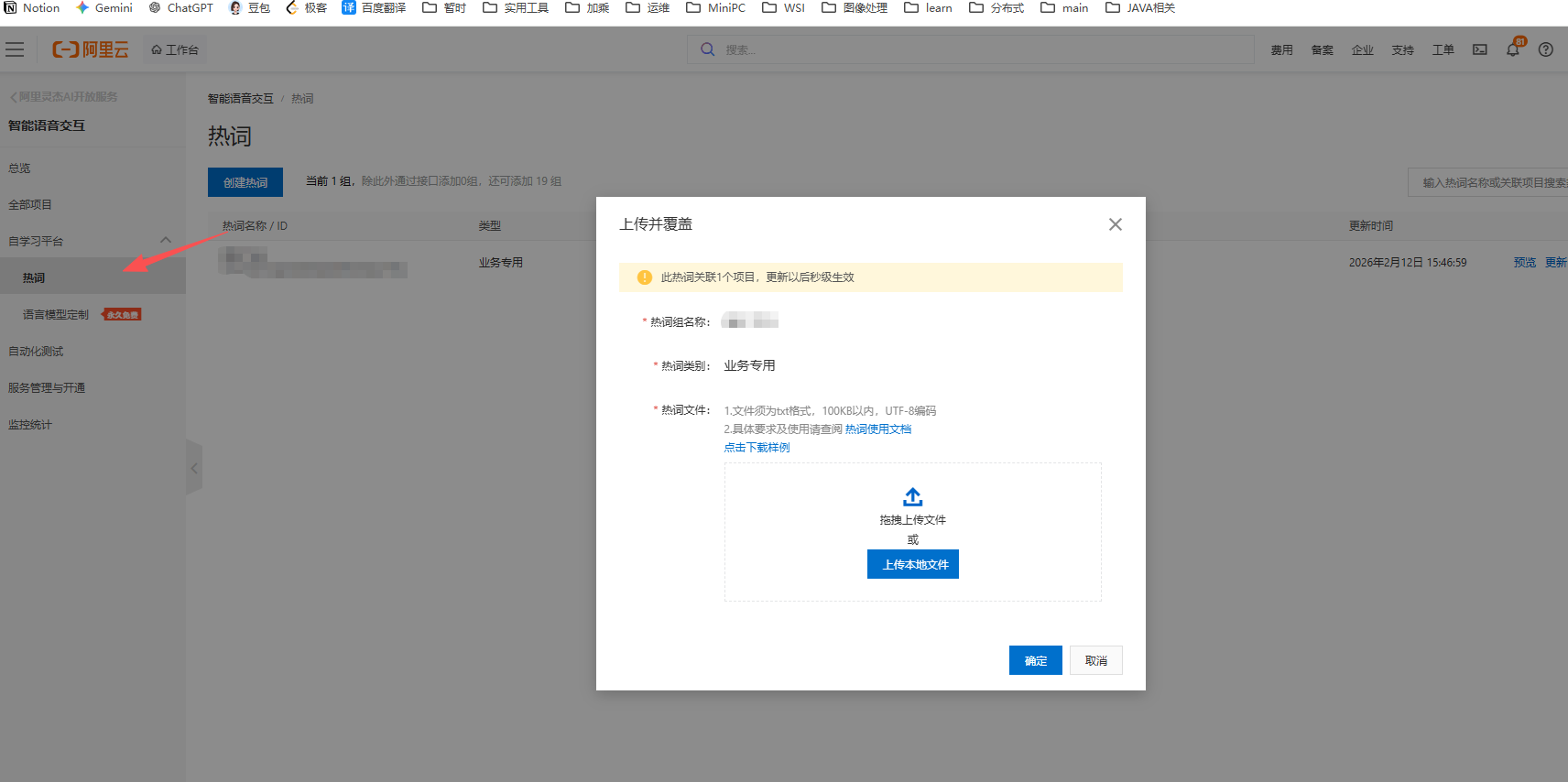
Task: Open the learn bookmark folder
Action: 928,8
